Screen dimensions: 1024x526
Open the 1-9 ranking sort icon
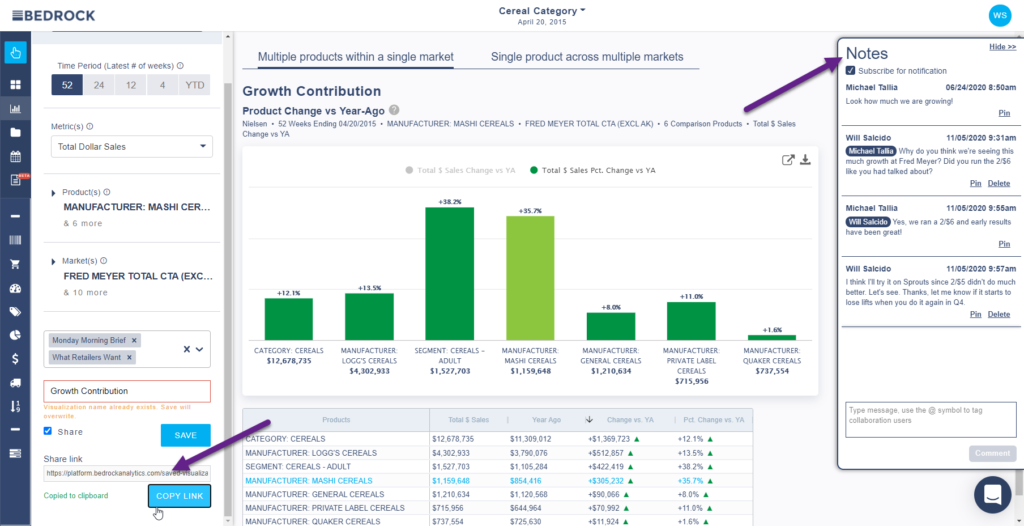click(15, 406)
